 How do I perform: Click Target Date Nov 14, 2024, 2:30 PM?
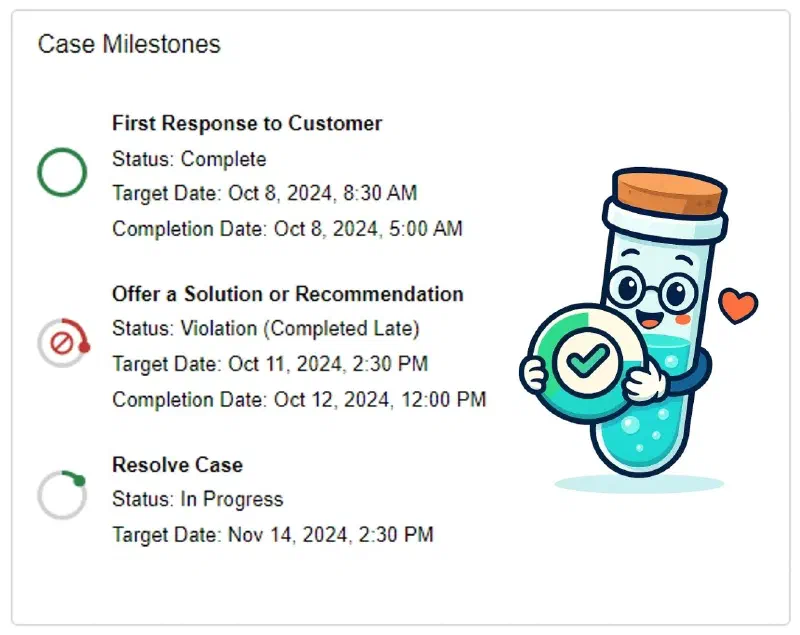click(x=273, y=535)
